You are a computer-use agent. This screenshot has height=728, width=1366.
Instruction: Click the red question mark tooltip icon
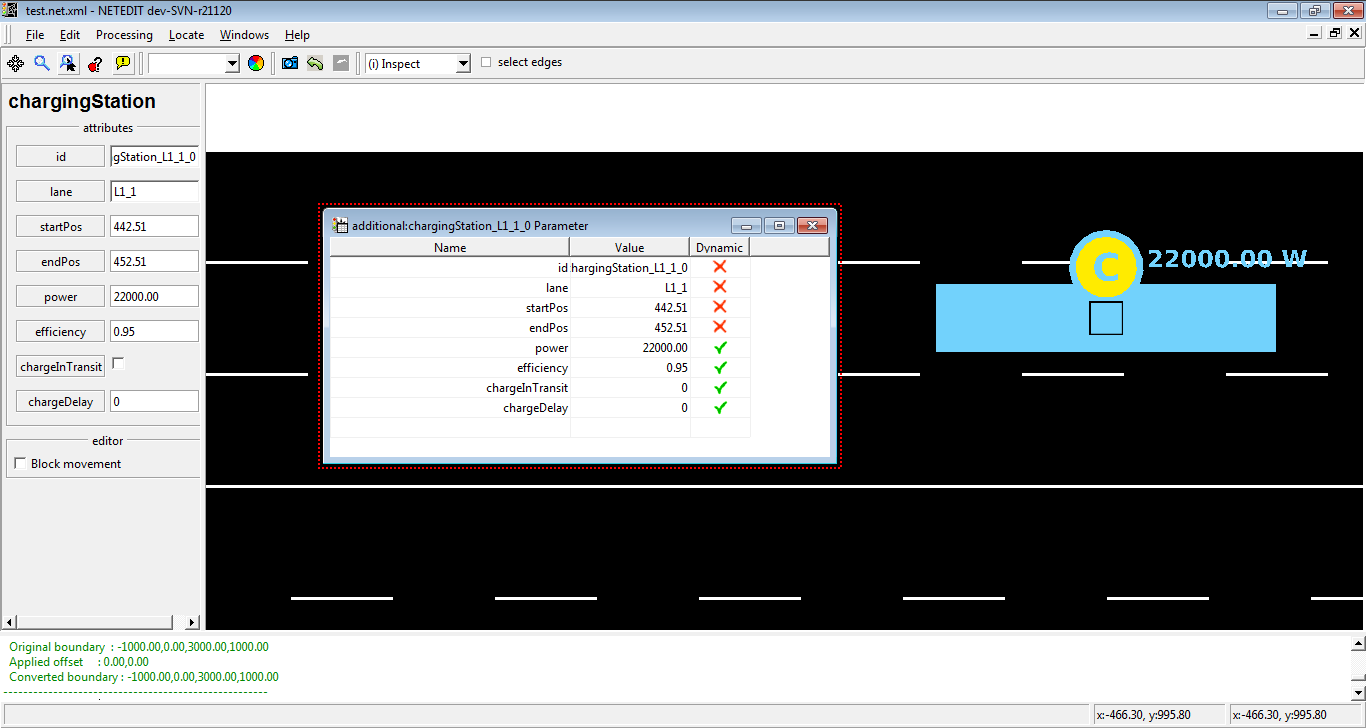pos(95,63)
